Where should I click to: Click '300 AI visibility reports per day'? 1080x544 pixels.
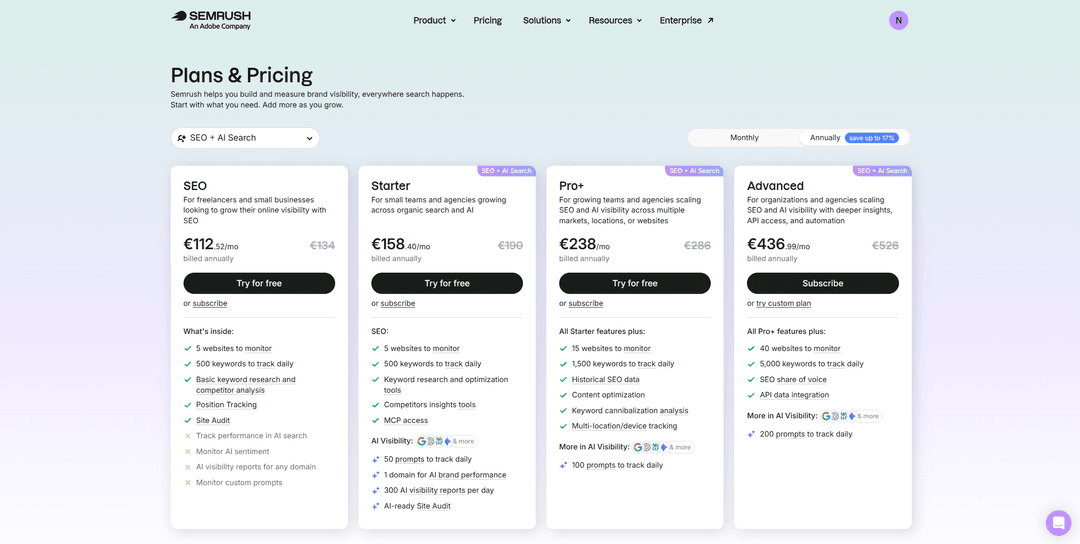[439, 490]
